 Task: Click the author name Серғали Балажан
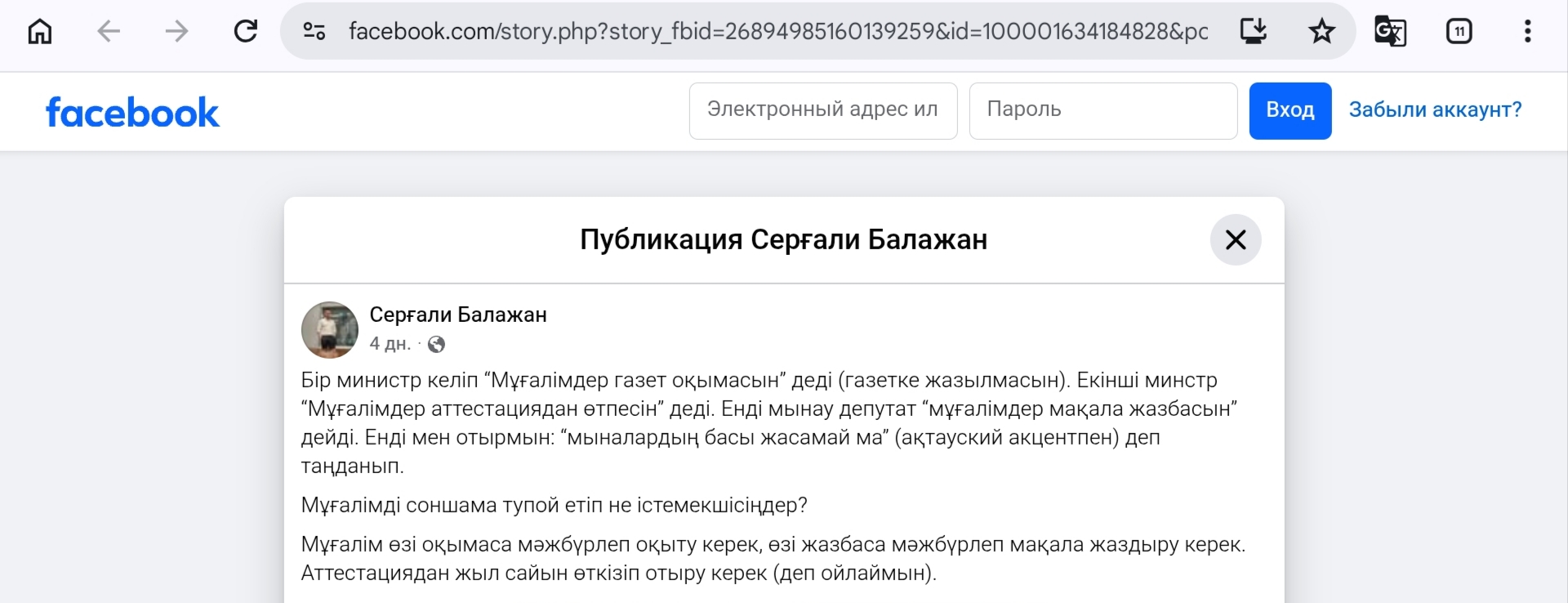pos(458,315)
